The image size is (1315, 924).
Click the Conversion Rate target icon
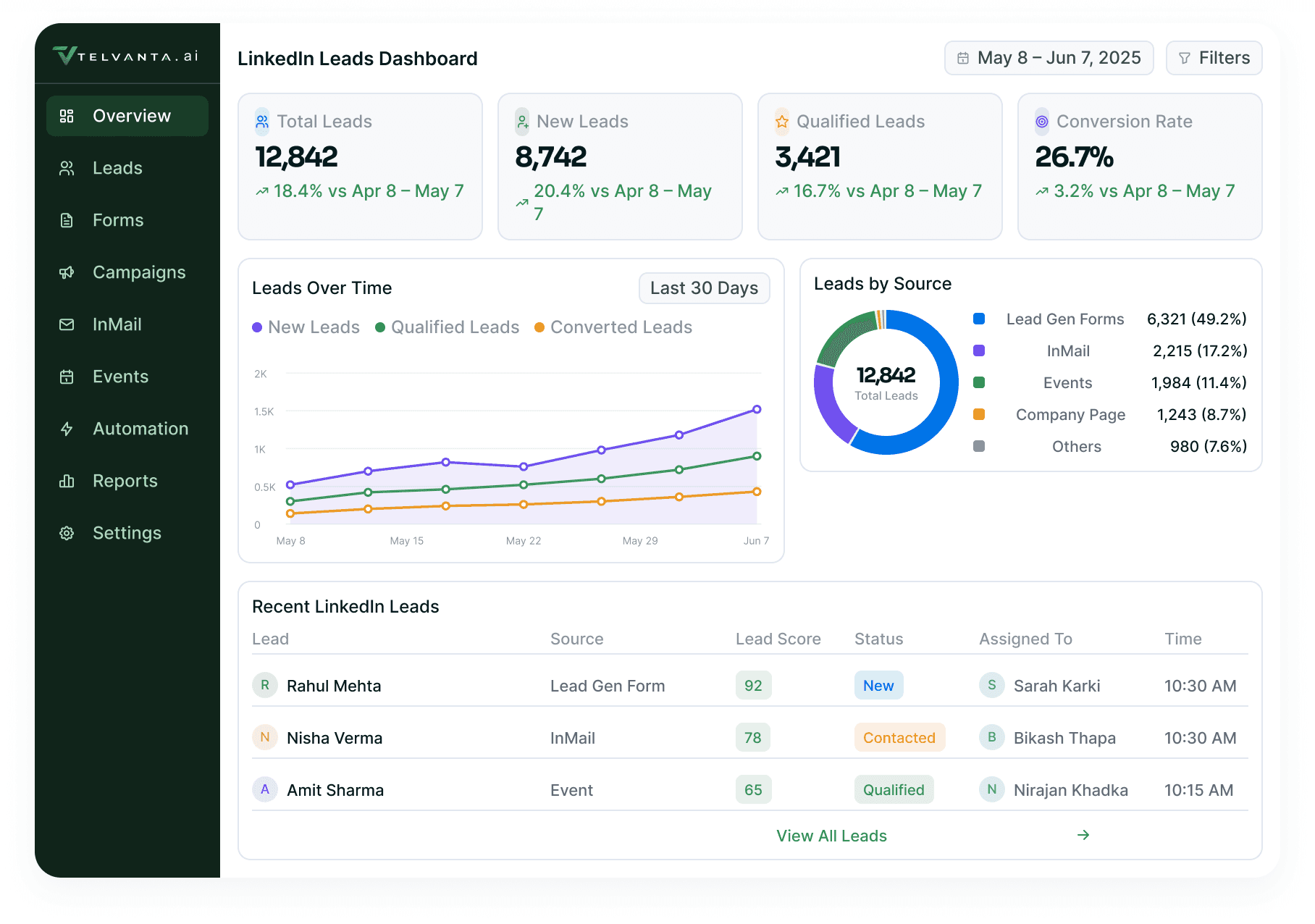click(x=1042, y=122)
